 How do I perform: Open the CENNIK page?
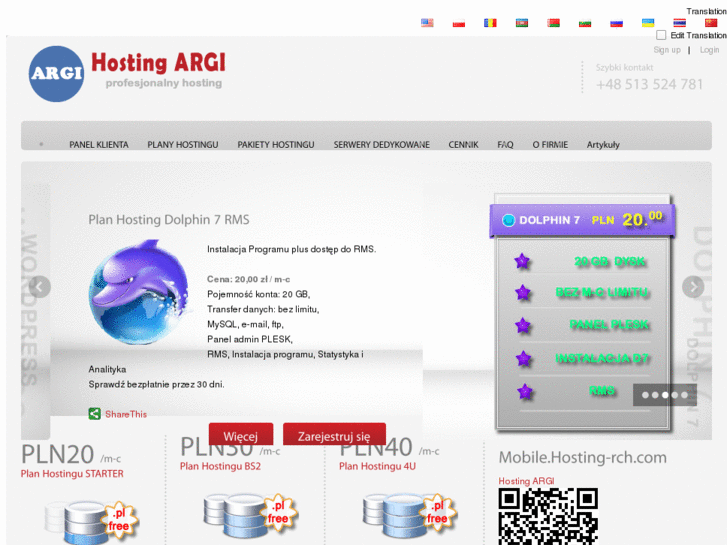click(x=463, y=145)
